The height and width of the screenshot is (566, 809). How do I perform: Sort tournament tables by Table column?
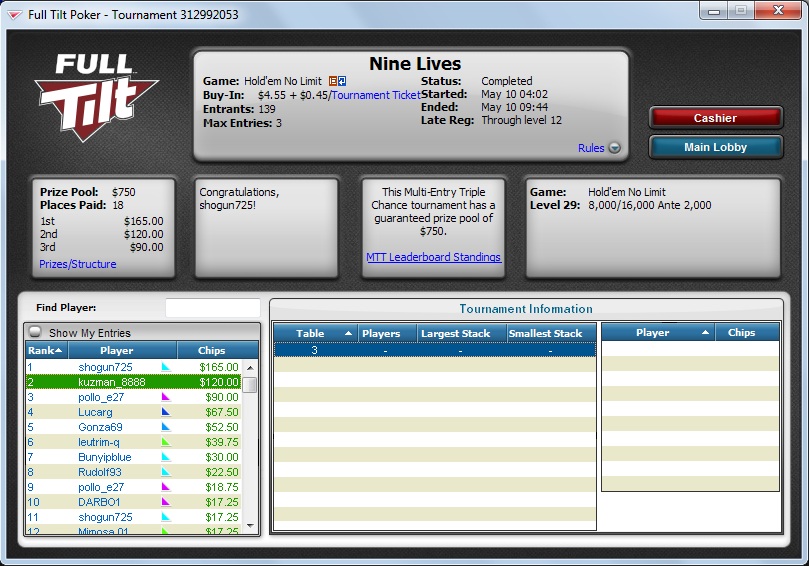click(x=315, y=333)
